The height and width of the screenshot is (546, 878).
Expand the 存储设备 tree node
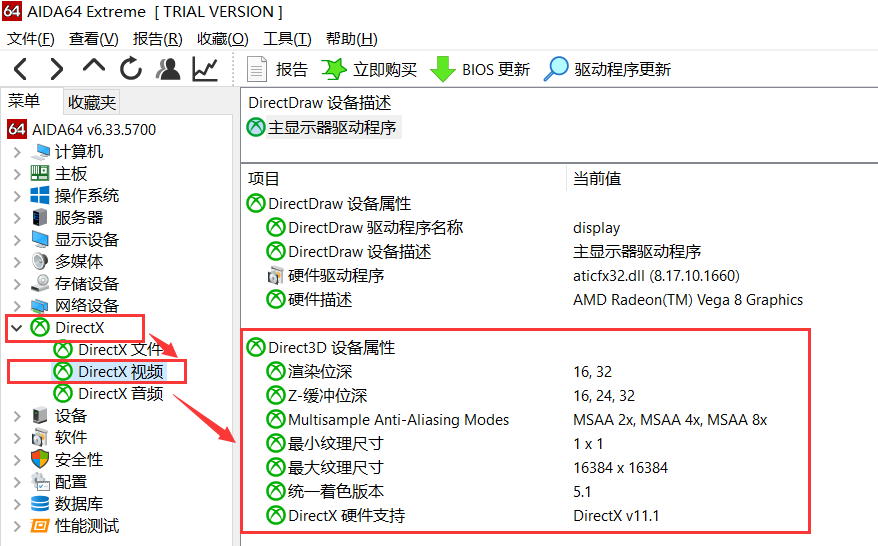pyautogui.click(x=17, y=283)
